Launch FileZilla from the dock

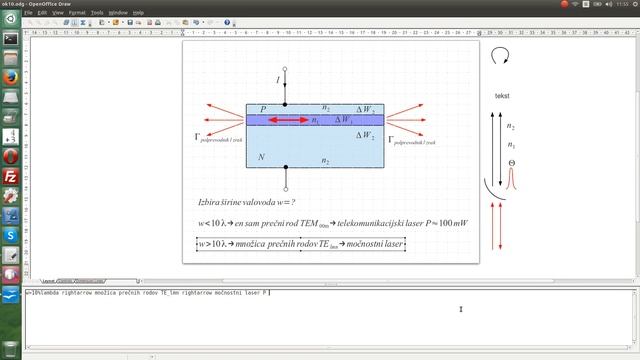(11, 176)
